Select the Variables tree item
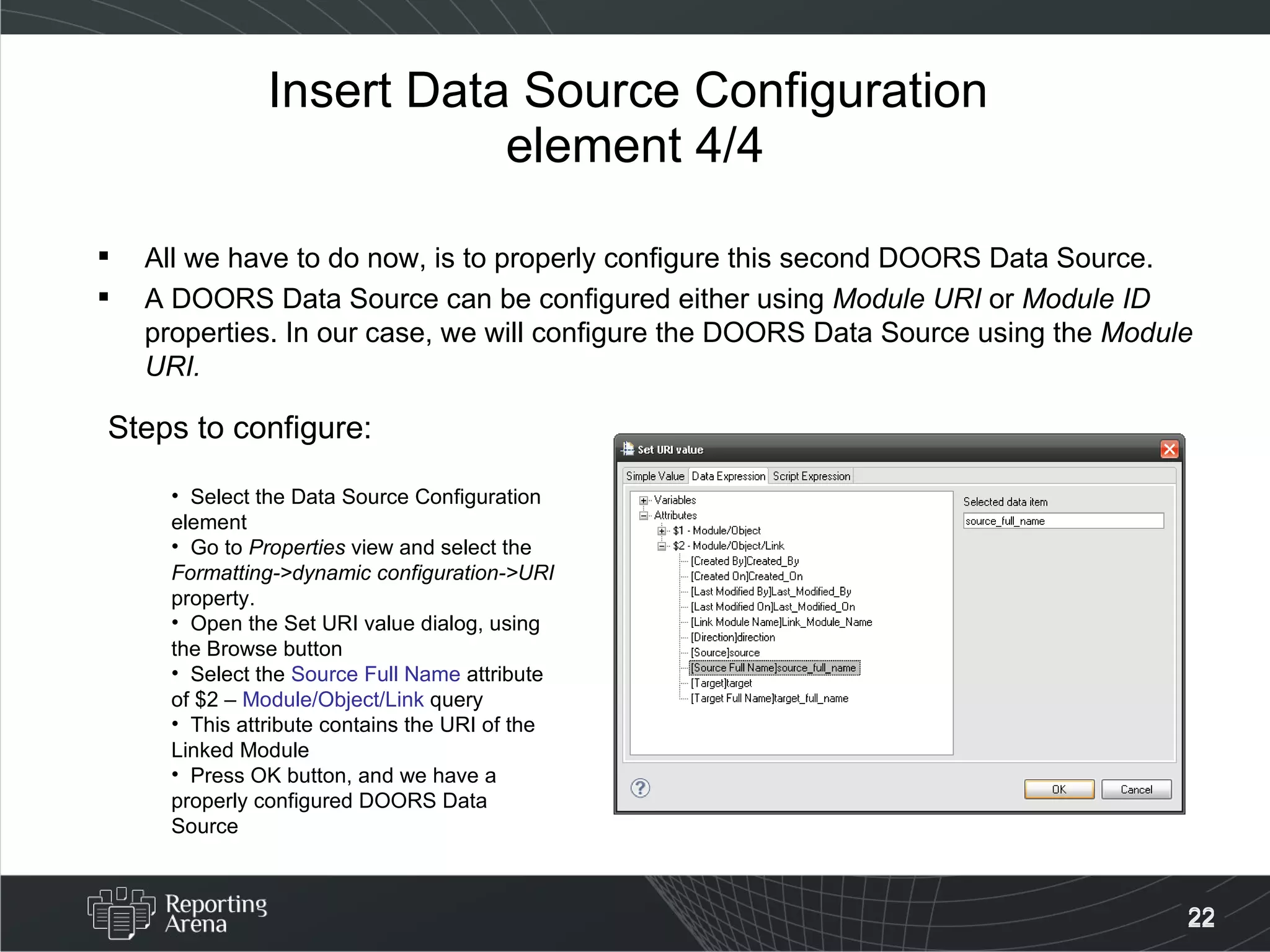The image size is (1270, 952). tap(675, 500)
